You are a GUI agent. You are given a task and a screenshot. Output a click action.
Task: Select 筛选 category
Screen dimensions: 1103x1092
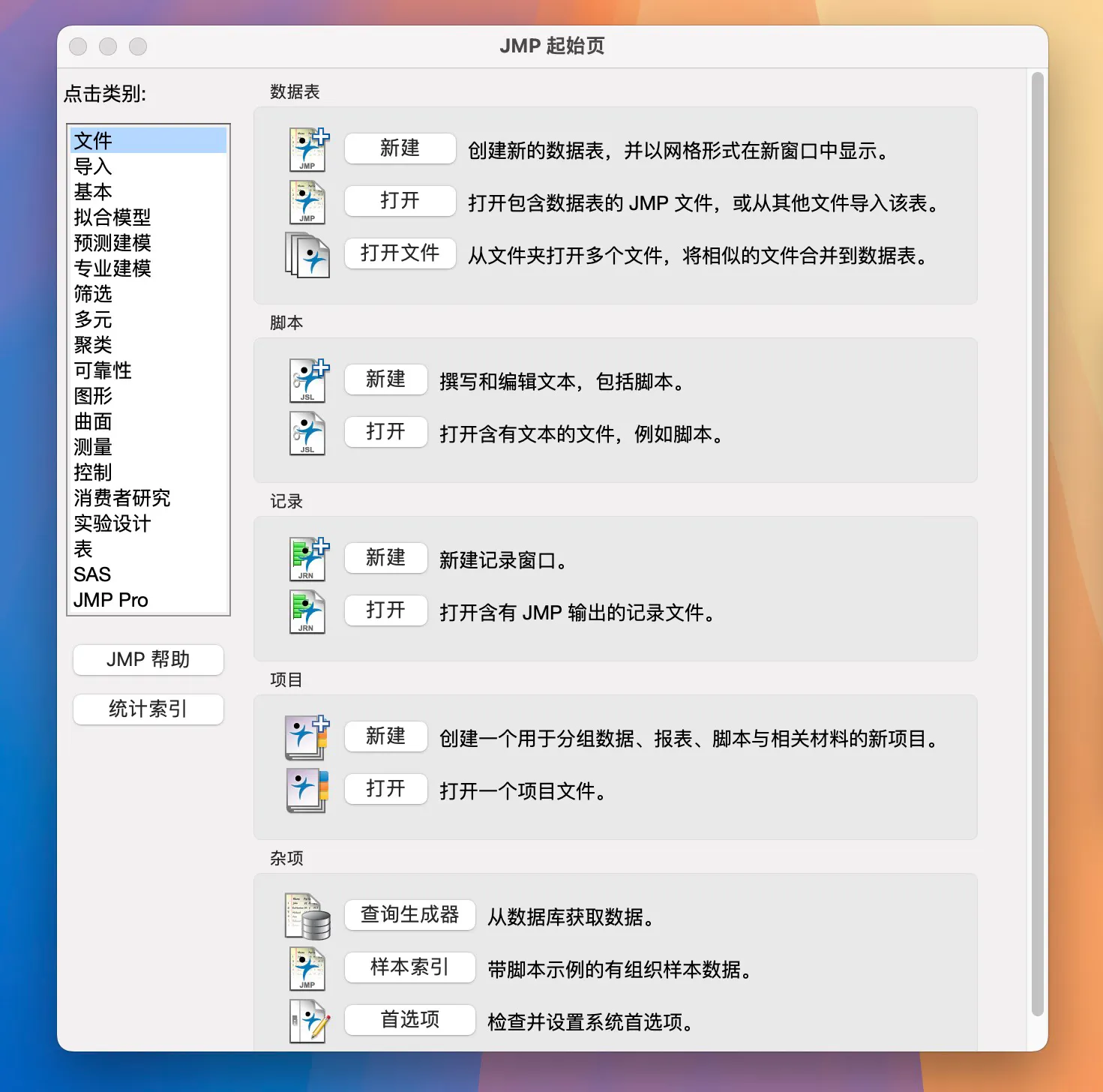click(148, 293)
